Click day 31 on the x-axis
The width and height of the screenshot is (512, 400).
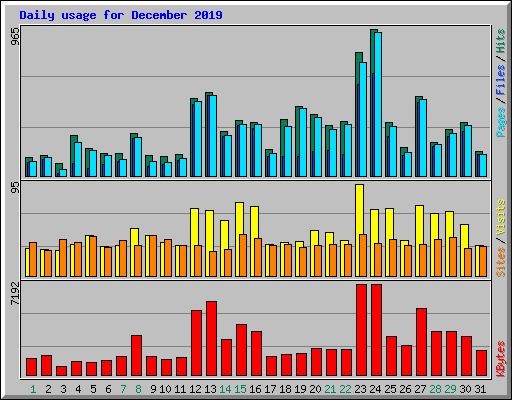[x=480, y=389]
